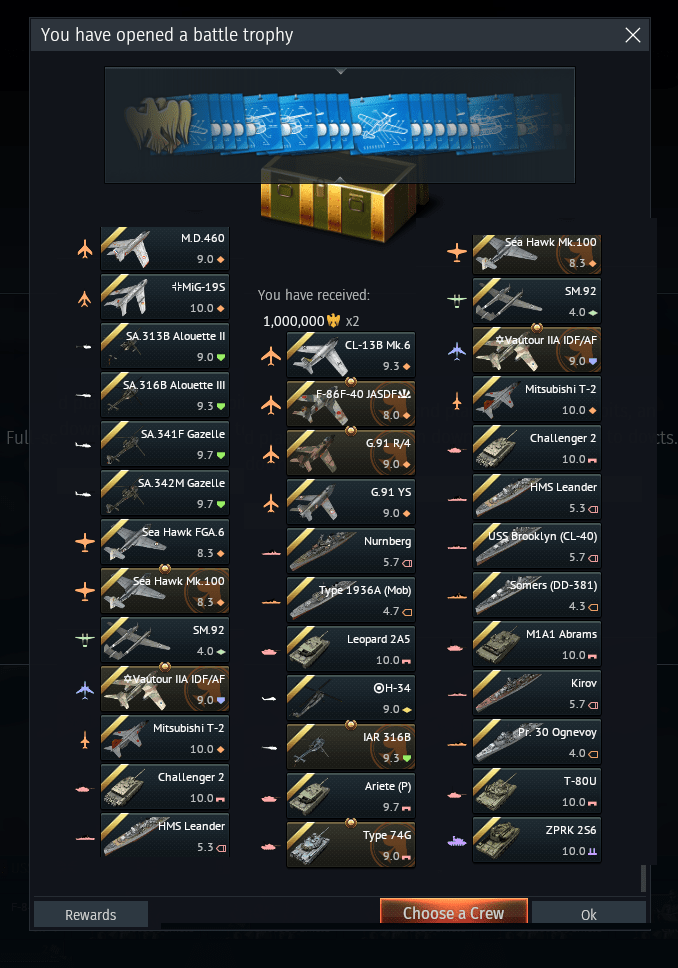Click the blue jet icon next to the right-column Vautour IIA
Screen dimensions: 678x968
pyautogui.click(x=456, y=351)
